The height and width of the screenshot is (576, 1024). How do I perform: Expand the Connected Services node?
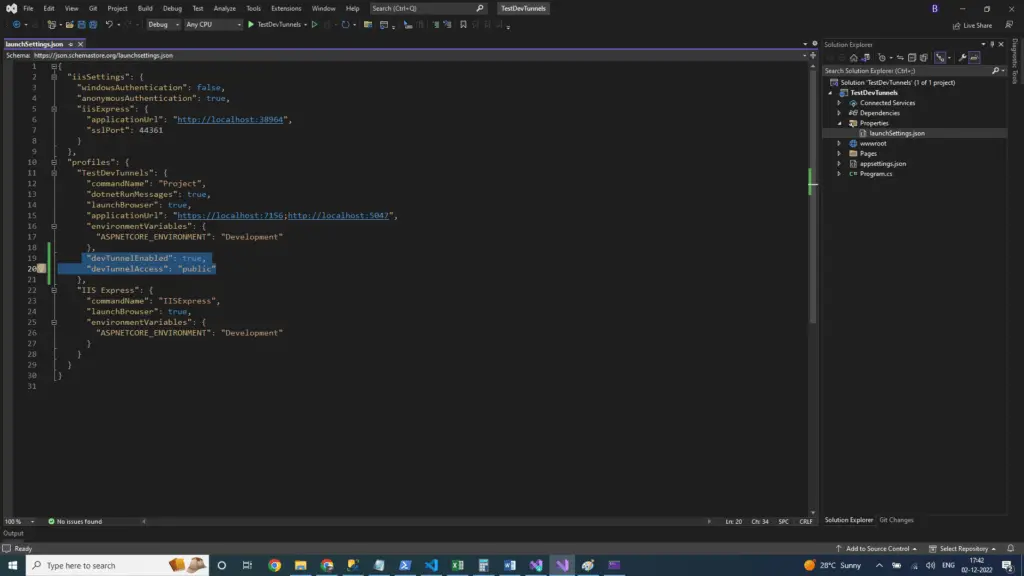tap(839, 103)
